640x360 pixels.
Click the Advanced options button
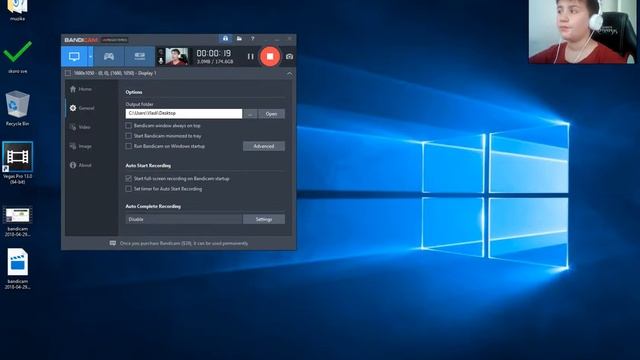(x=264, y=146)
